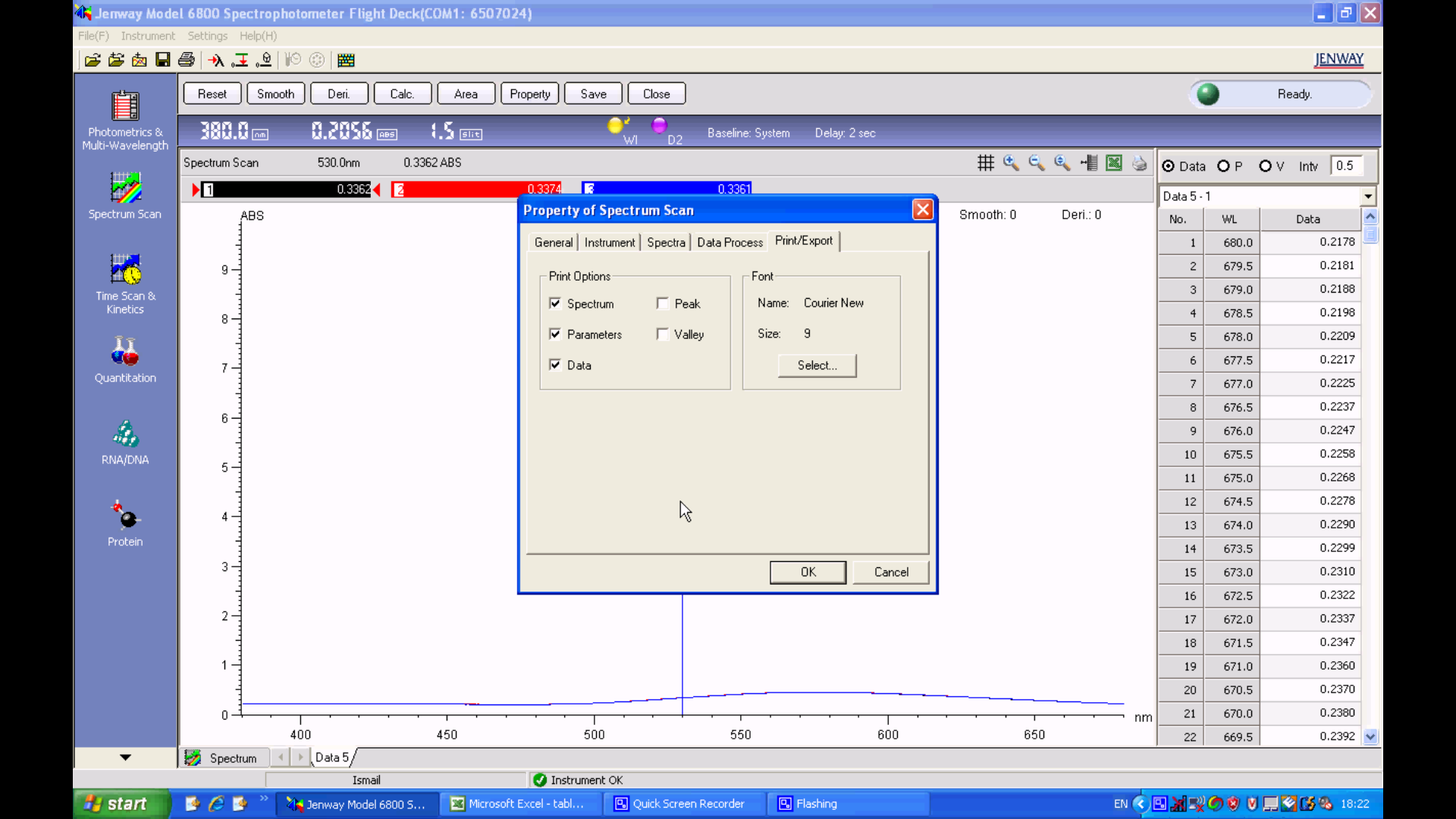Click the grid display icon above graph
This screenshot has width=1456, height=819.
coord(985,163)
